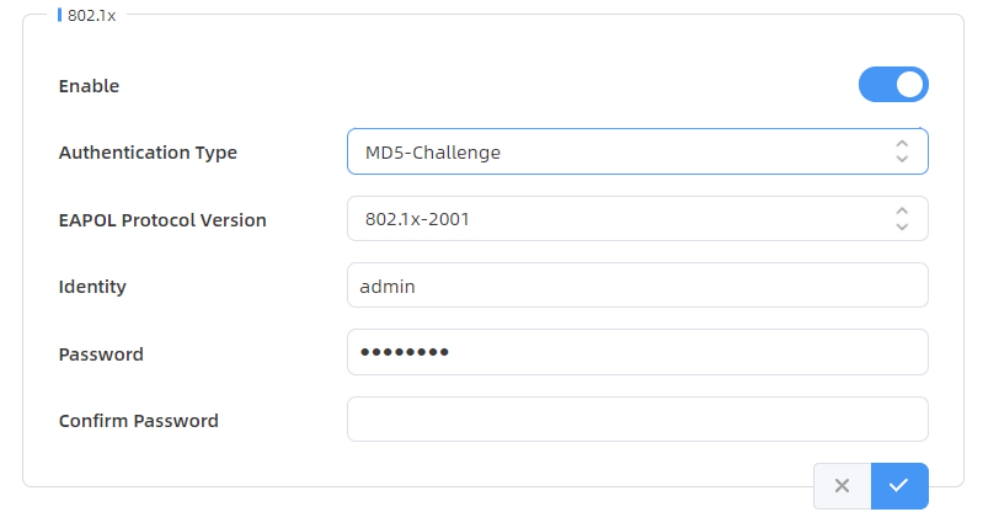Click the Password label
This screenshot has height=512, width=983.
(101, 354)
